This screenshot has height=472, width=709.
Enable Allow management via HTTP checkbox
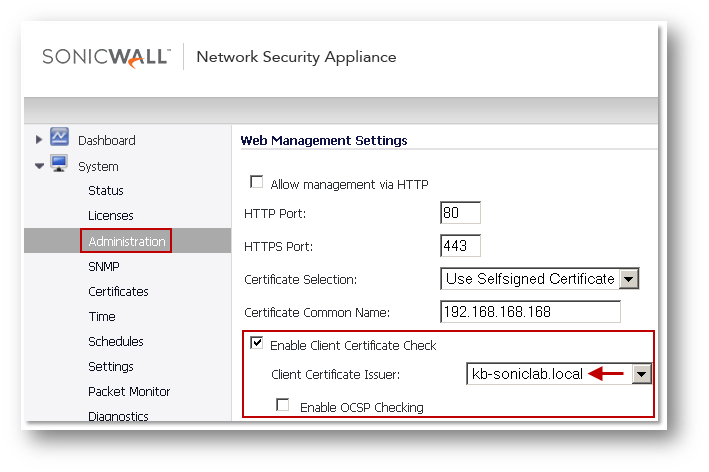point(257,183)
